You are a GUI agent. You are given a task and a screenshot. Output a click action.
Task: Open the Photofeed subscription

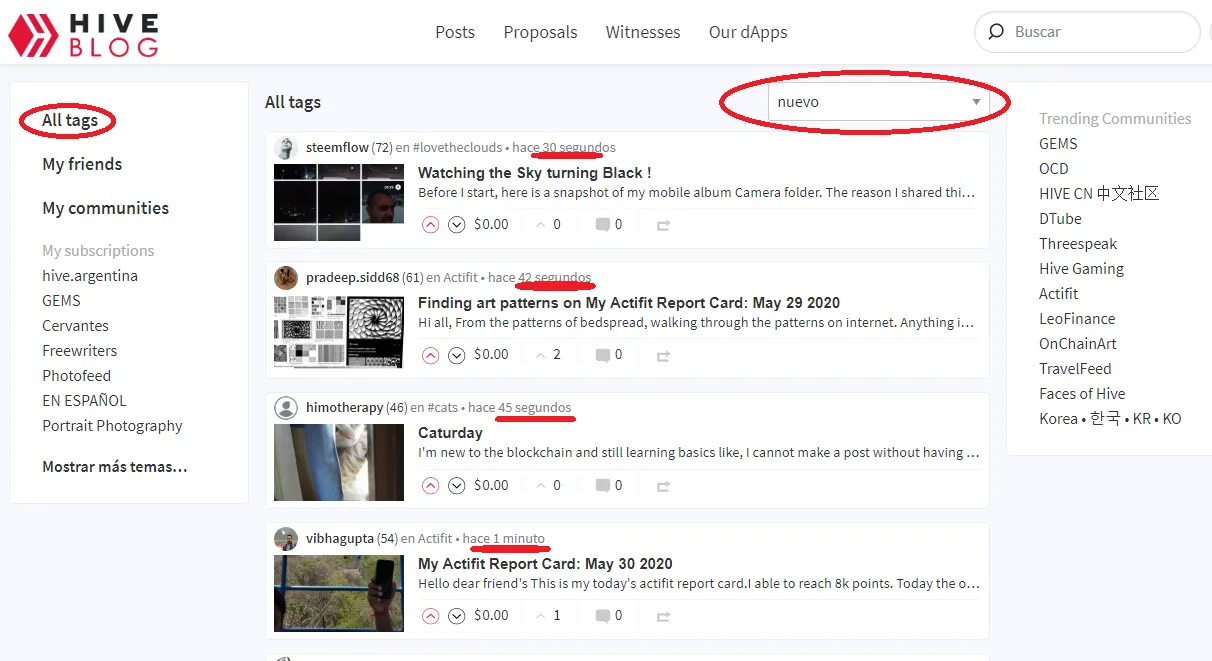tap(76, 376)
